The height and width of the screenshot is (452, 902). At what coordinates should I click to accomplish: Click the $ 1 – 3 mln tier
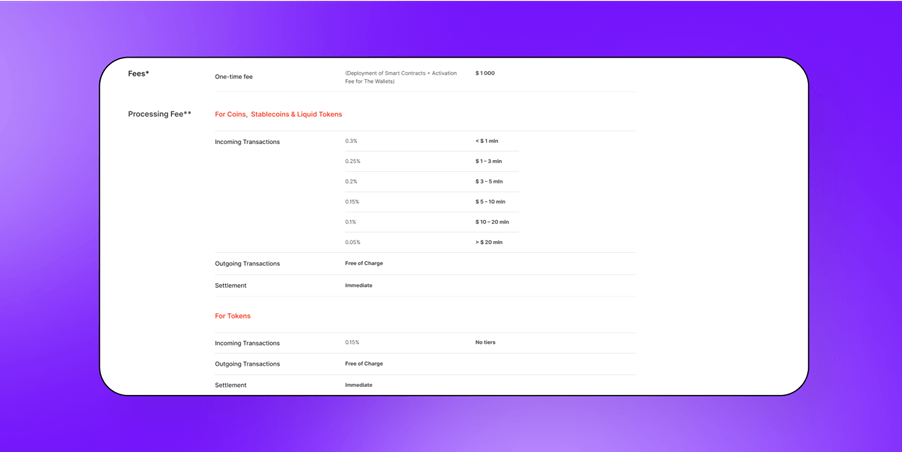pyautogui.click(x=488, y=161)
